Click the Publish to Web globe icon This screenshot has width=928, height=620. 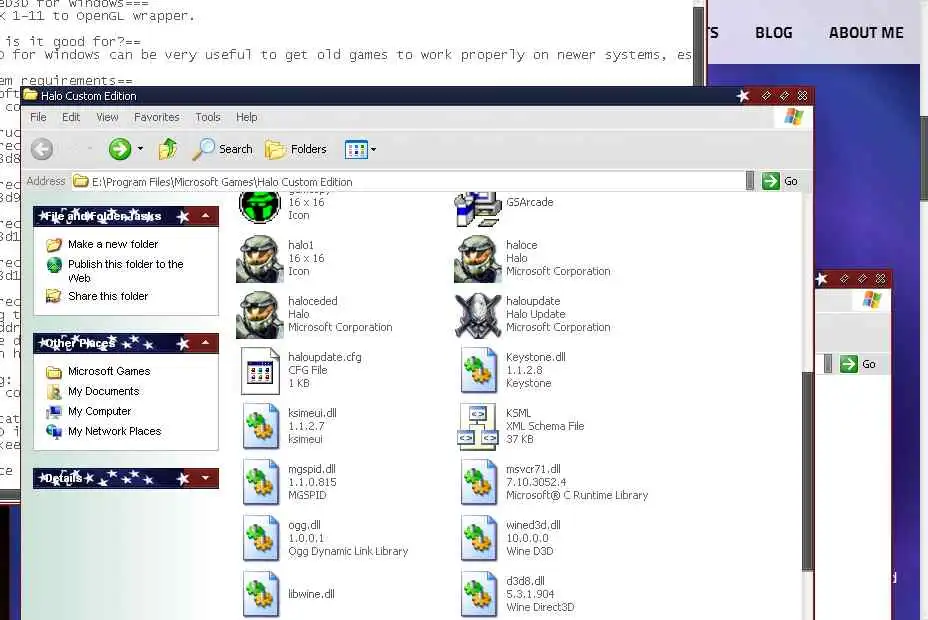pos(54,264)
